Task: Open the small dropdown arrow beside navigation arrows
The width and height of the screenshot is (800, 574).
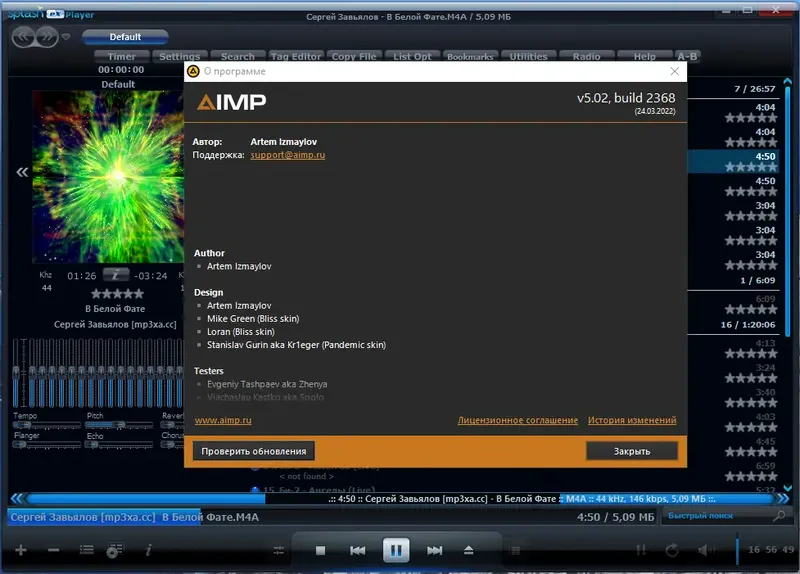Action: [x=66, y=37]
